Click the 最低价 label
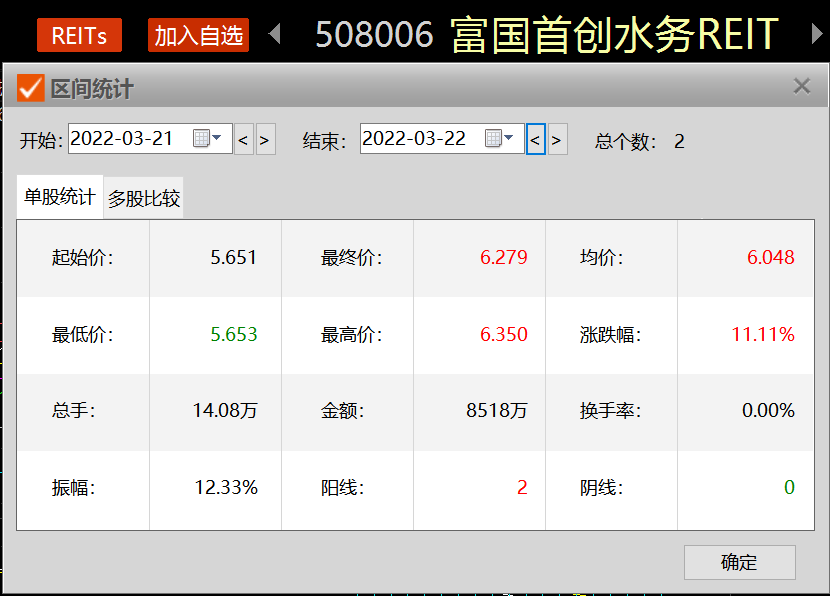Viewport: 830px width, 596px height. 83,335
